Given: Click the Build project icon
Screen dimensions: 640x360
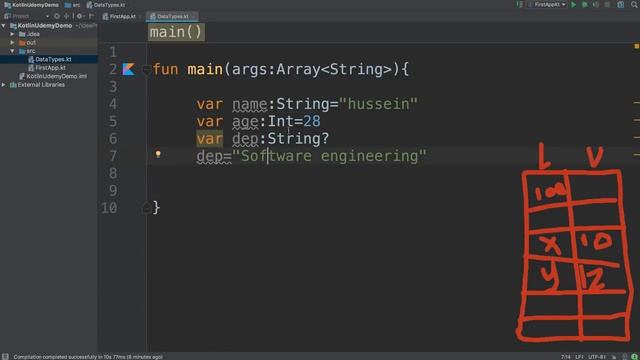Looking at the screenshot, I should 519,5.
